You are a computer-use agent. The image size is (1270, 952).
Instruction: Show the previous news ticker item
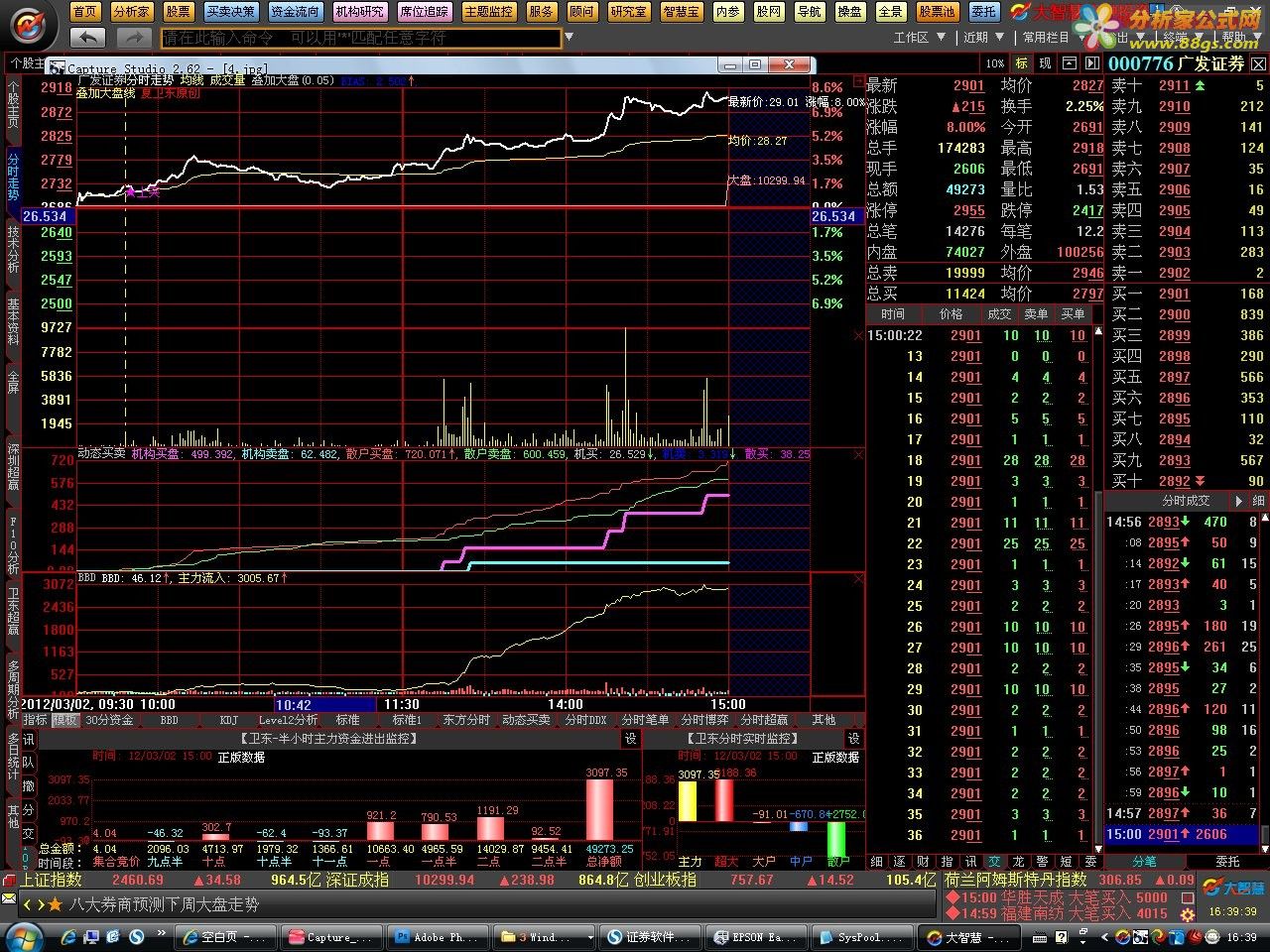(28, 904)
